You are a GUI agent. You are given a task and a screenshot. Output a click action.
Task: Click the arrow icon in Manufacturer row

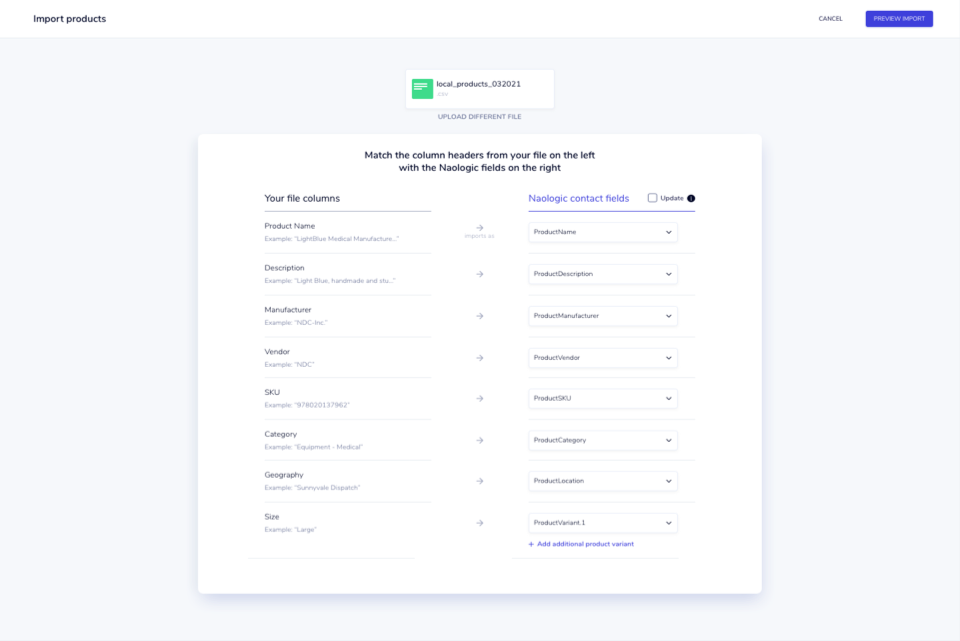pyautogui.click(x=480, y=316)
